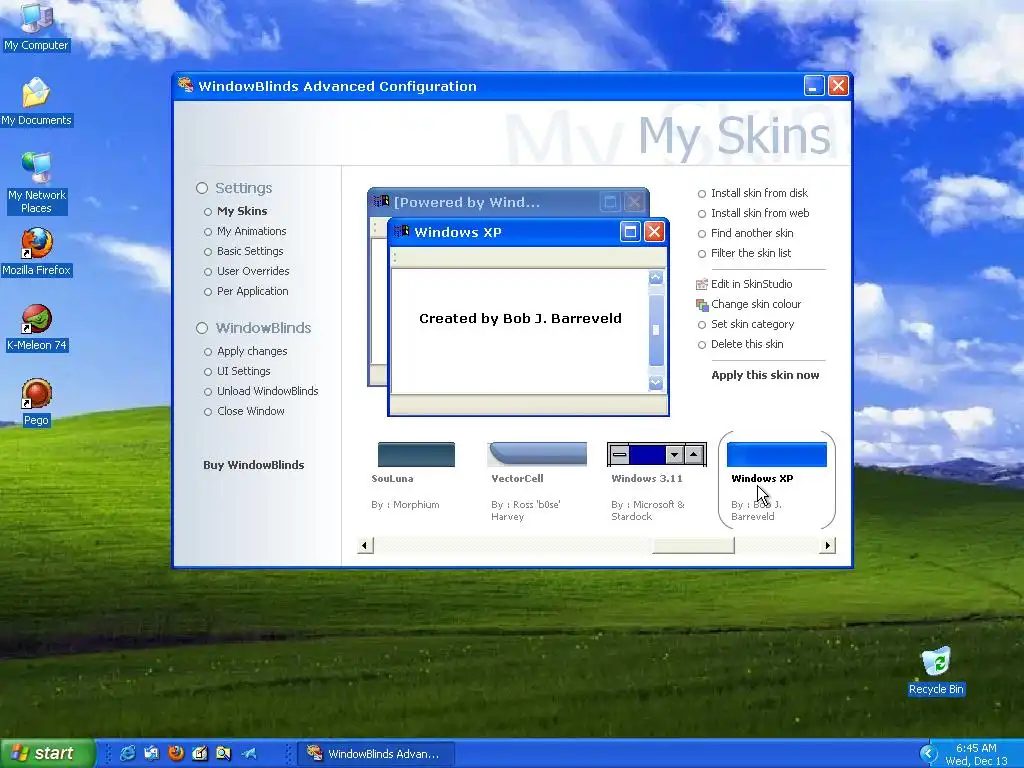Click Set skin category

(752, 325)
